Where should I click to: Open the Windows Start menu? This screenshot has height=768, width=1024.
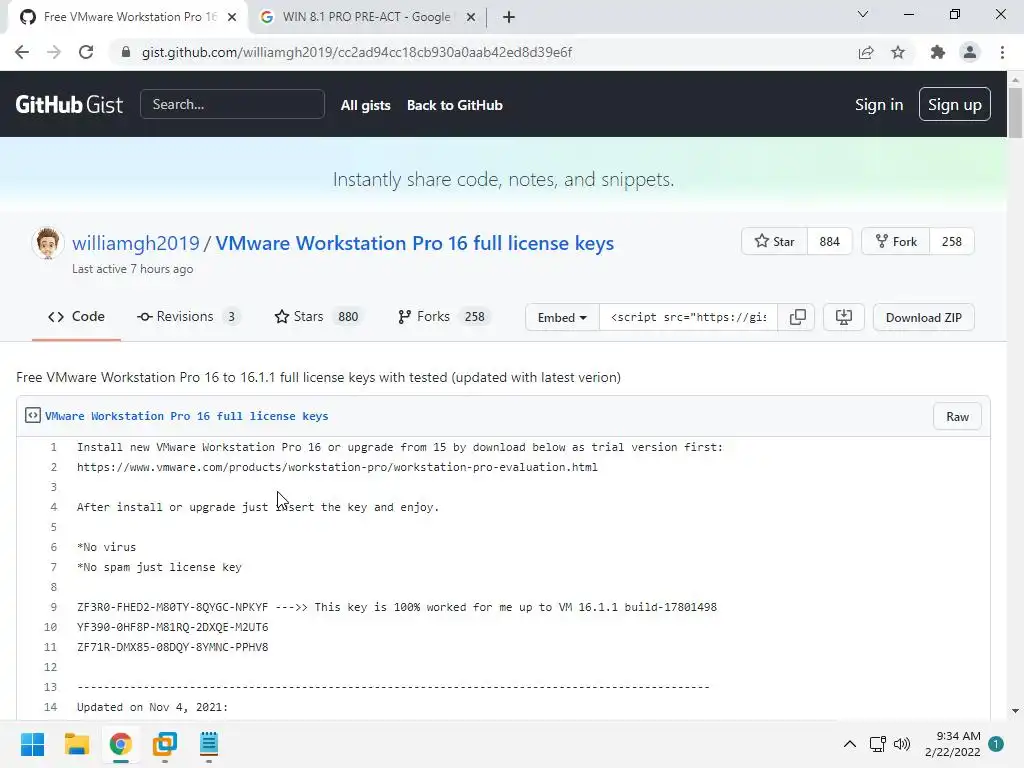32,744
